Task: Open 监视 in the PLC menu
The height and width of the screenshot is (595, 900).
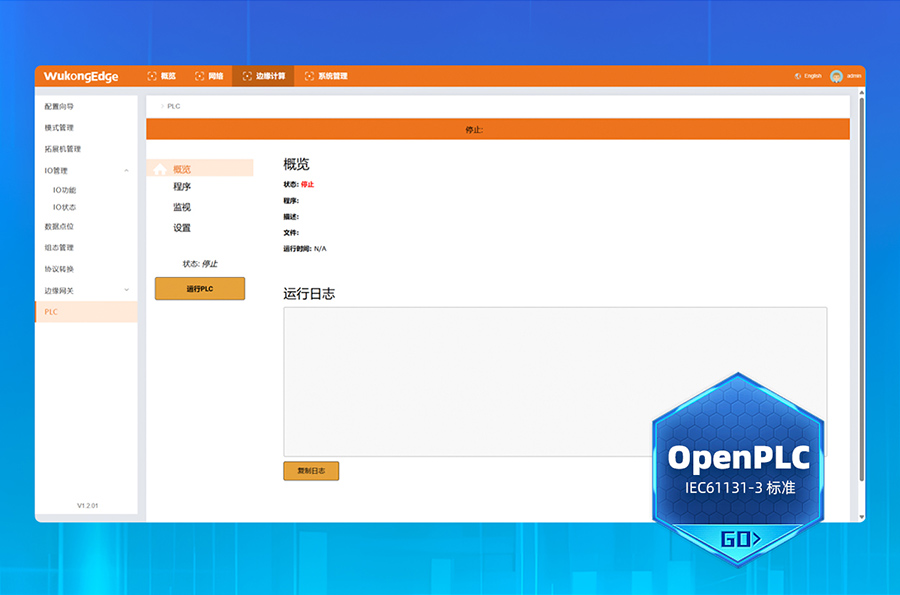Action: (182, 207)
